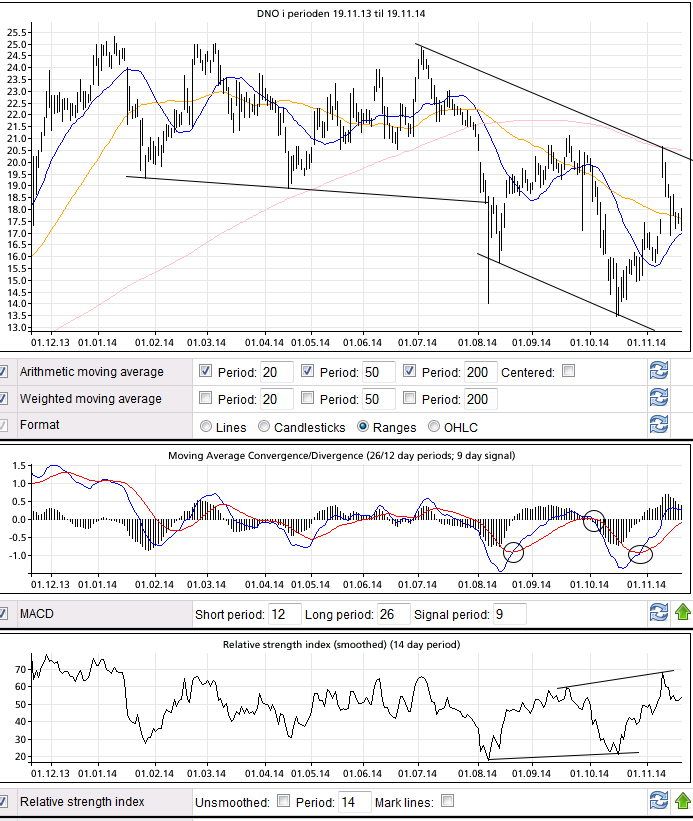Viewport: 693px width, 821px height.
Task: Click refresh icon for Weighted moving average
Action: [658, 399]
